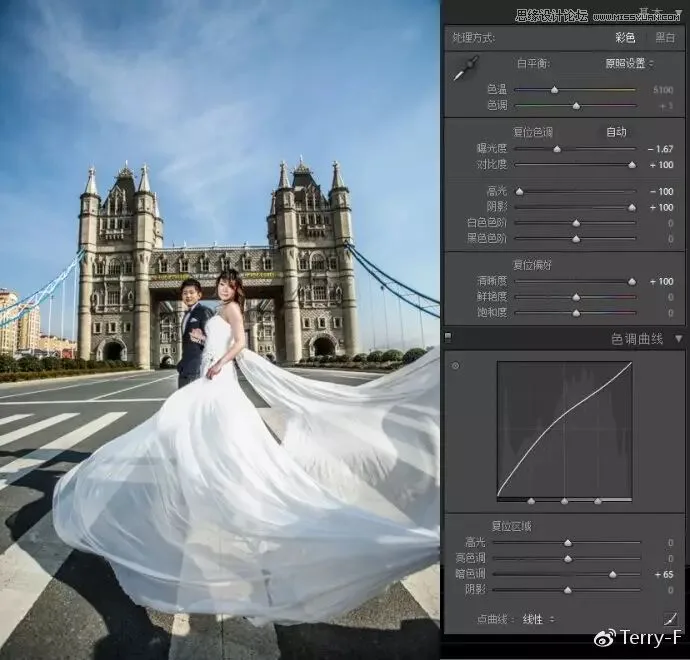
Task: Click the middle split point under curve
Action: 565,501
